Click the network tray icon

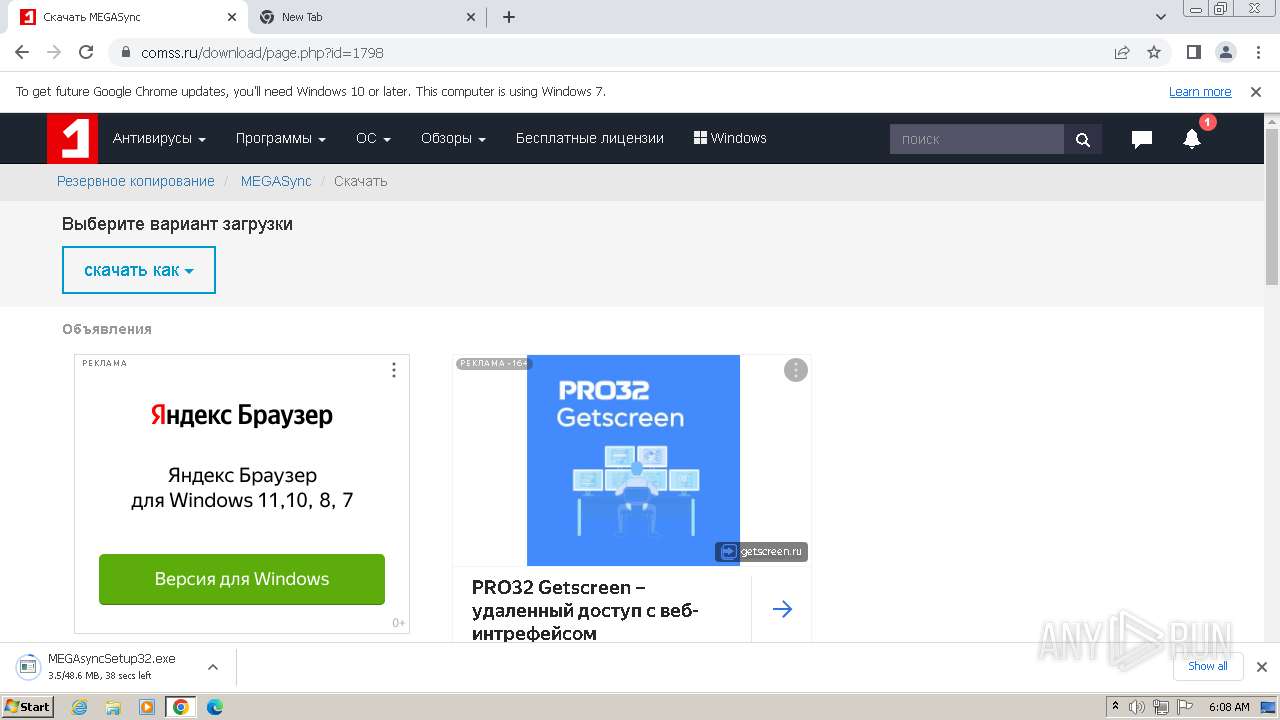point(1160,707)
